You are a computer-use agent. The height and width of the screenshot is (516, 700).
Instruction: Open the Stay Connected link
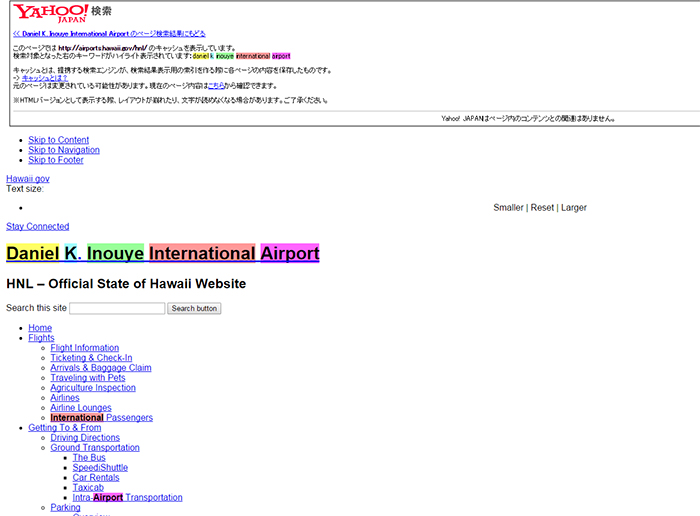(x=38, y=227)
